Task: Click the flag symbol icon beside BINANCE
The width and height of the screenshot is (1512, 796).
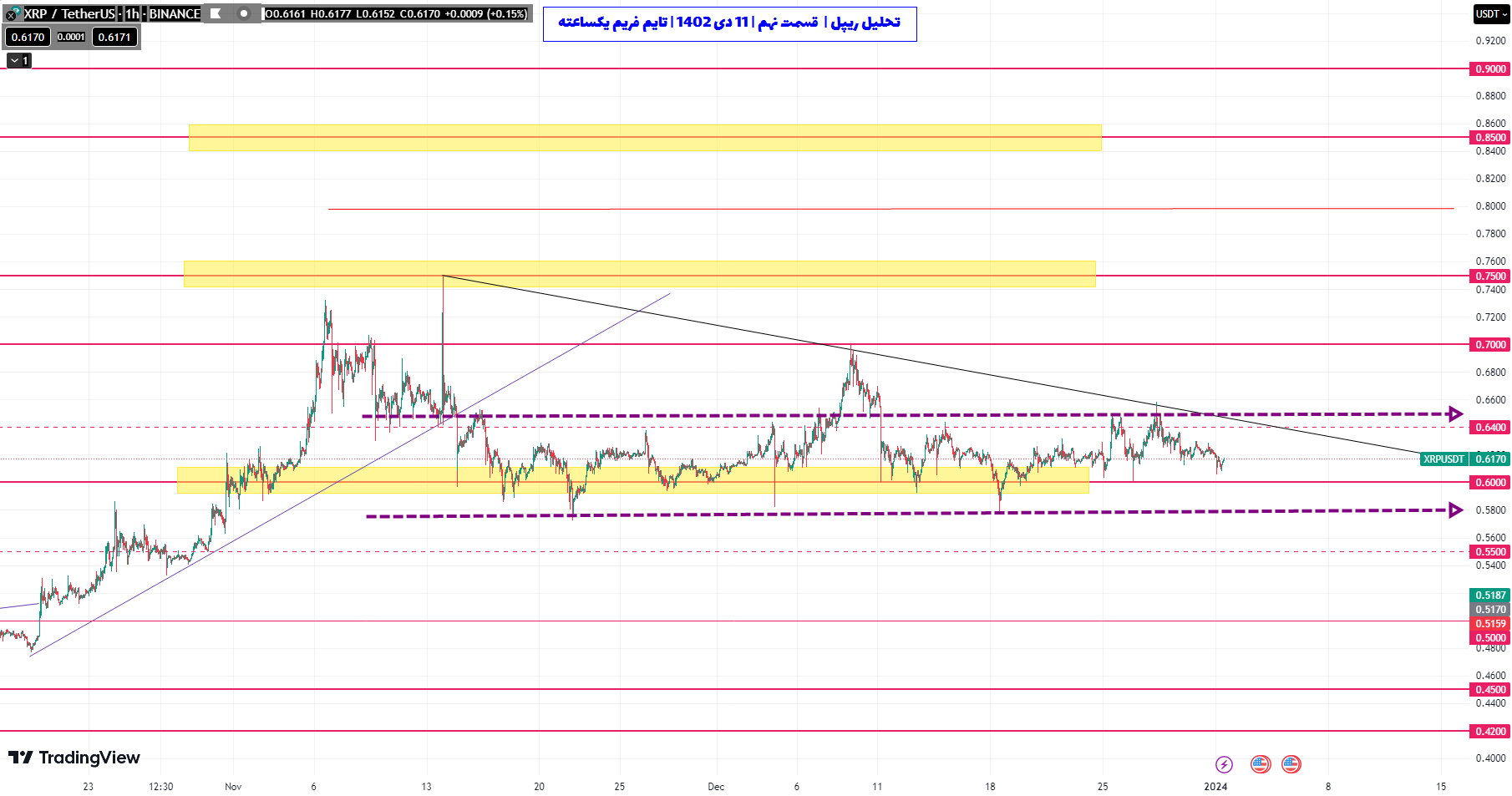Action: 216,13
